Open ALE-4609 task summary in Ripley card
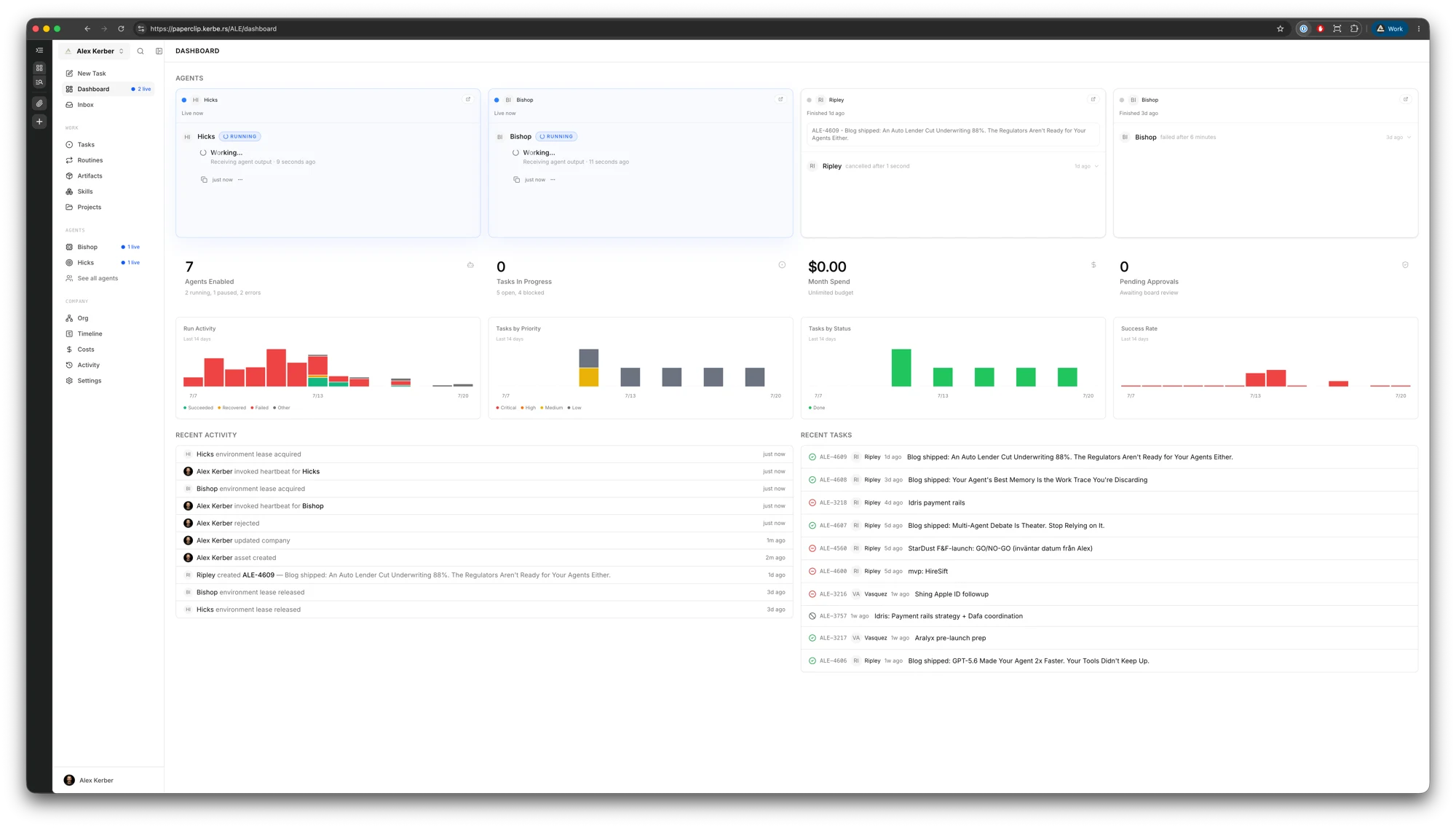The image size is (1456, 828). [953, 135]
